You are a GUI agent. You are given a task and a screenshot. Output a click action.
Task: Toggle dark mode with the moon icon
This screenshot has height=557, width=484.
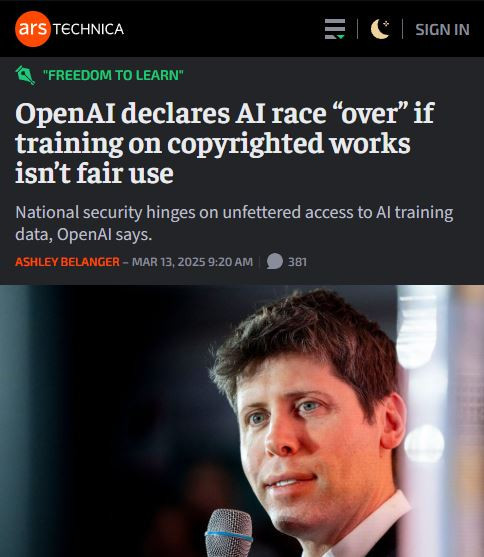click(380, 29)
